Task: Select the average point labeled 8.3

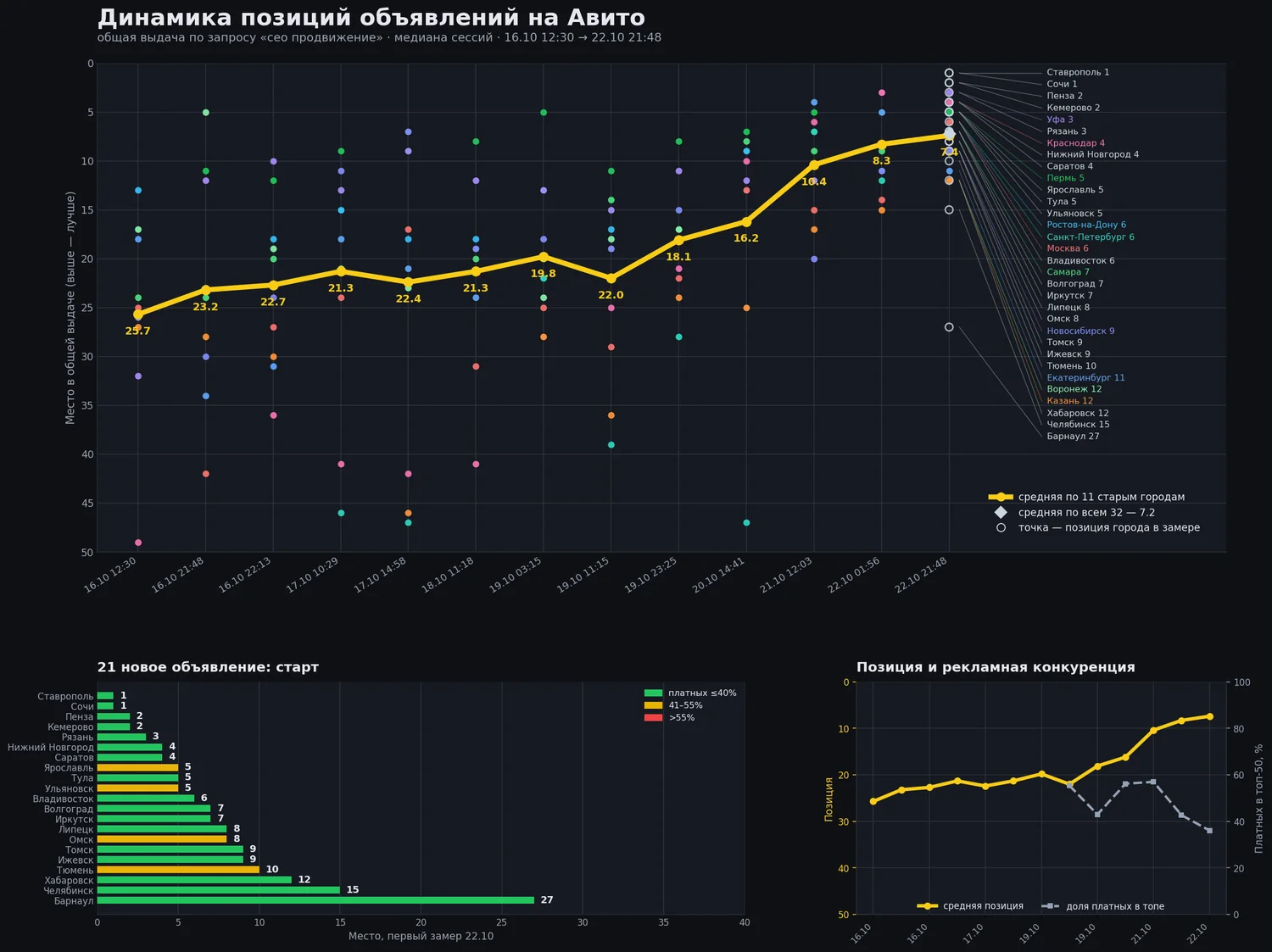Action: [x=882, y=144]
